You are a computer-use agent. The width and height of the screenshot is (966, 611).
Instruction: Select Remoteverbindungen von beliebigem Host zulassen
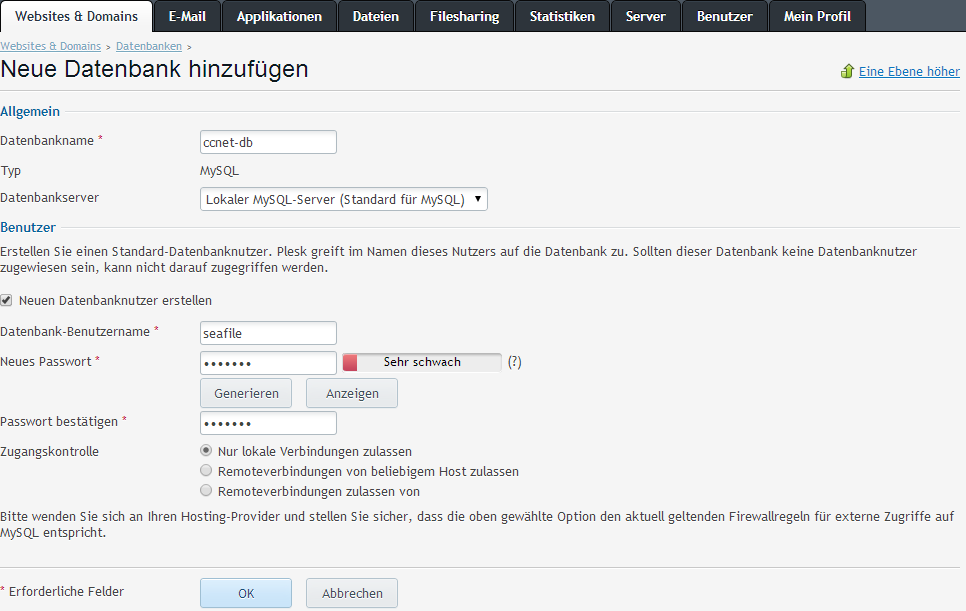[207, 471]
